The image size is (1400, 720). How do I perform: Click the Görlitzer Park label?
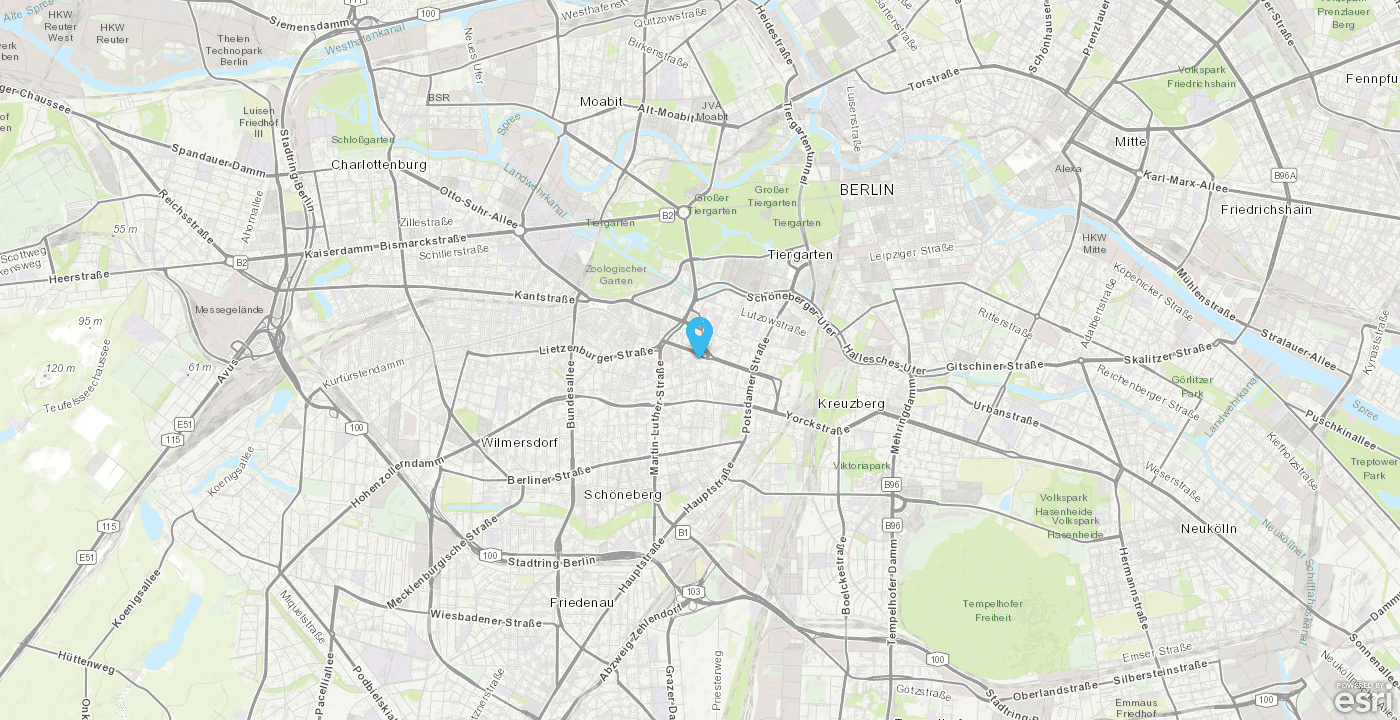[x=1191, y=386]
